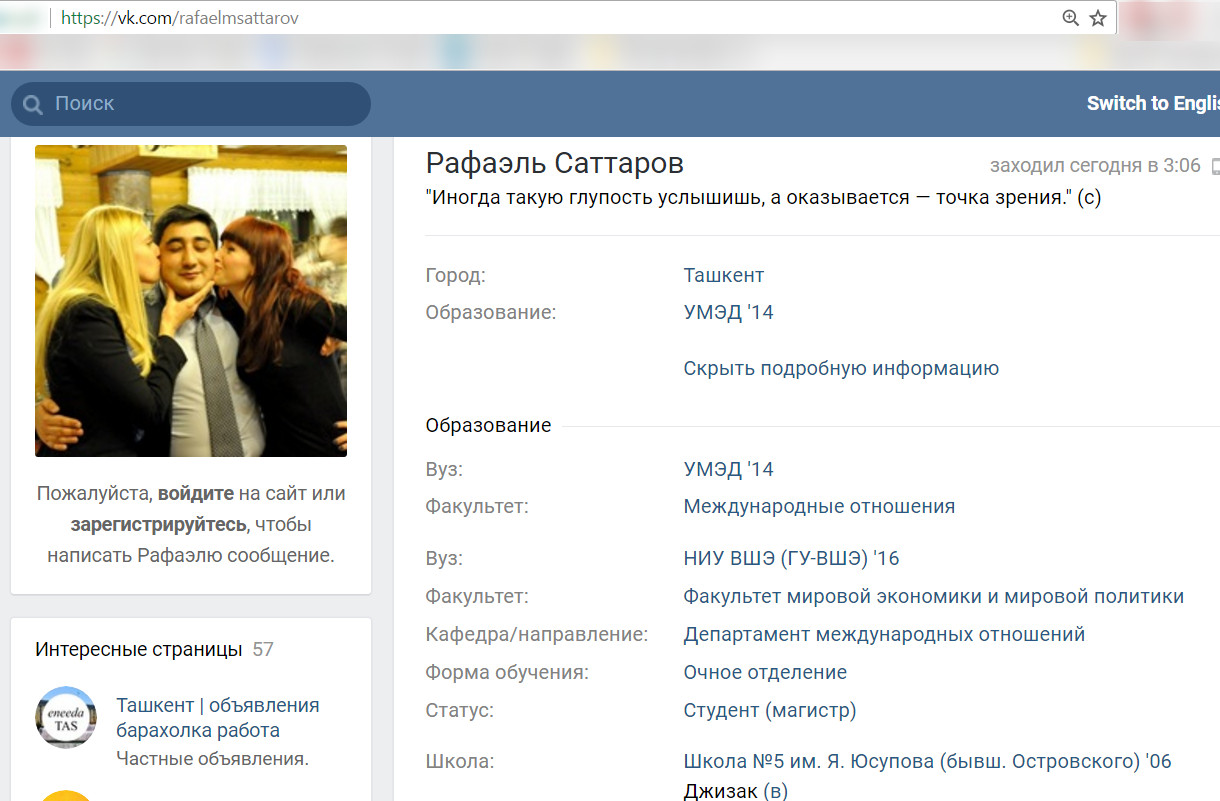
Task: Click the Город label
Action: tap(456, 275)
